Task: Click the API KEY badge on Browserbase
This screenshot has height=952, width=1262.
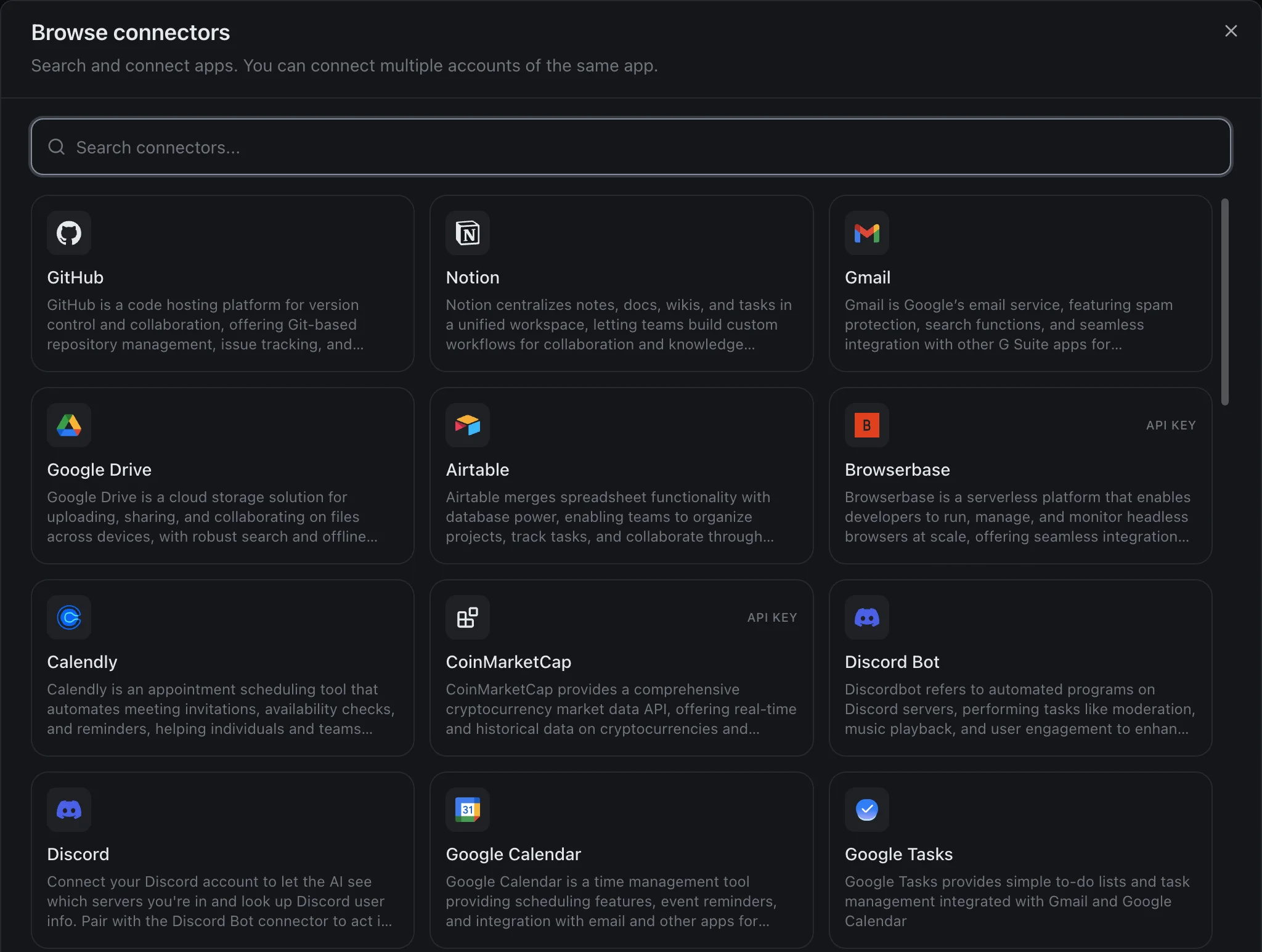Action: click(1171, 425)
